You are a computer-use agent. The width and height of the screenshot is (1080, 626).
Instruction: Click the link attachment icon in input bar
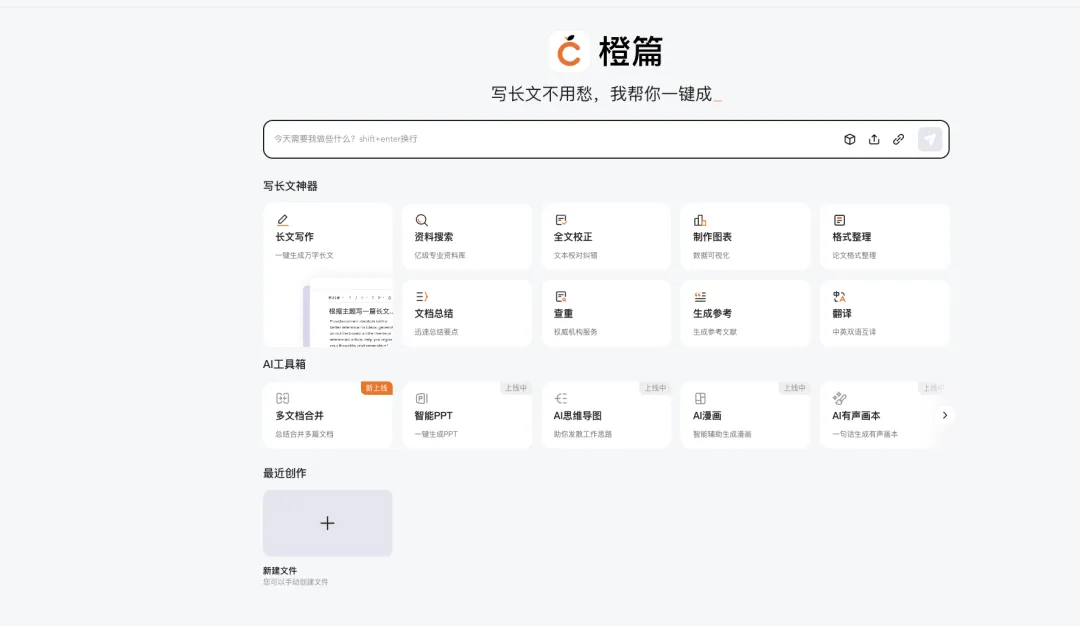[x=897, y=139]
